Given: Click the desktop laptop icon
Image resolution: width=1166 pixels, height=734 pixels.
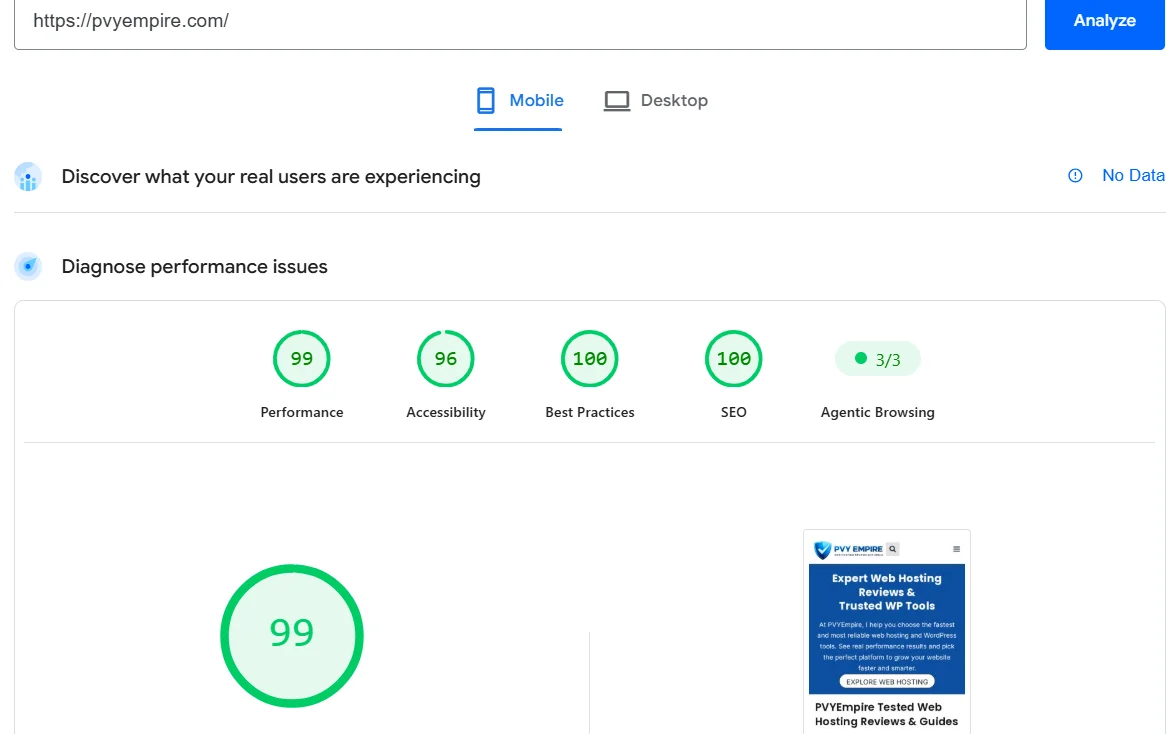Looking at the screenshot, I should click(616, 101).
